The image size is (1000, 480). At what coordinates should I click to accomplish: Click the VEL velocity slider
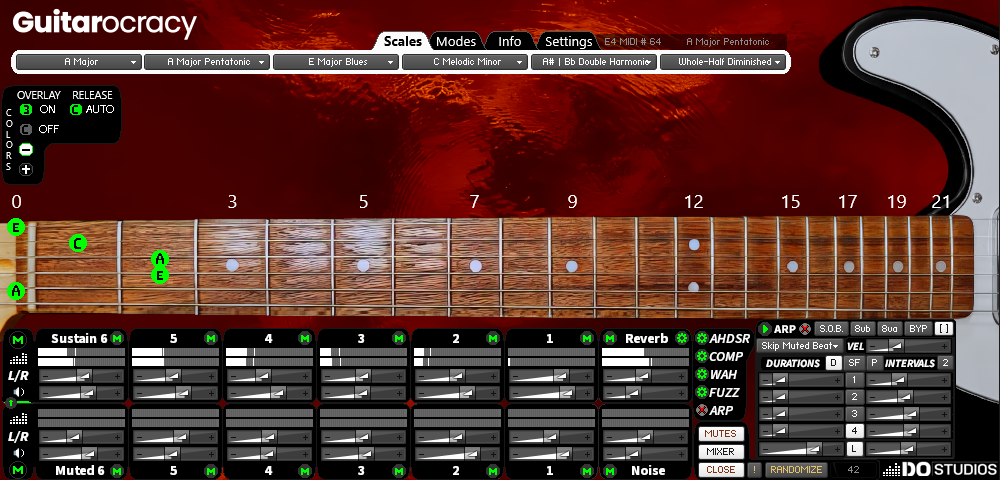(x=908, y=345)
